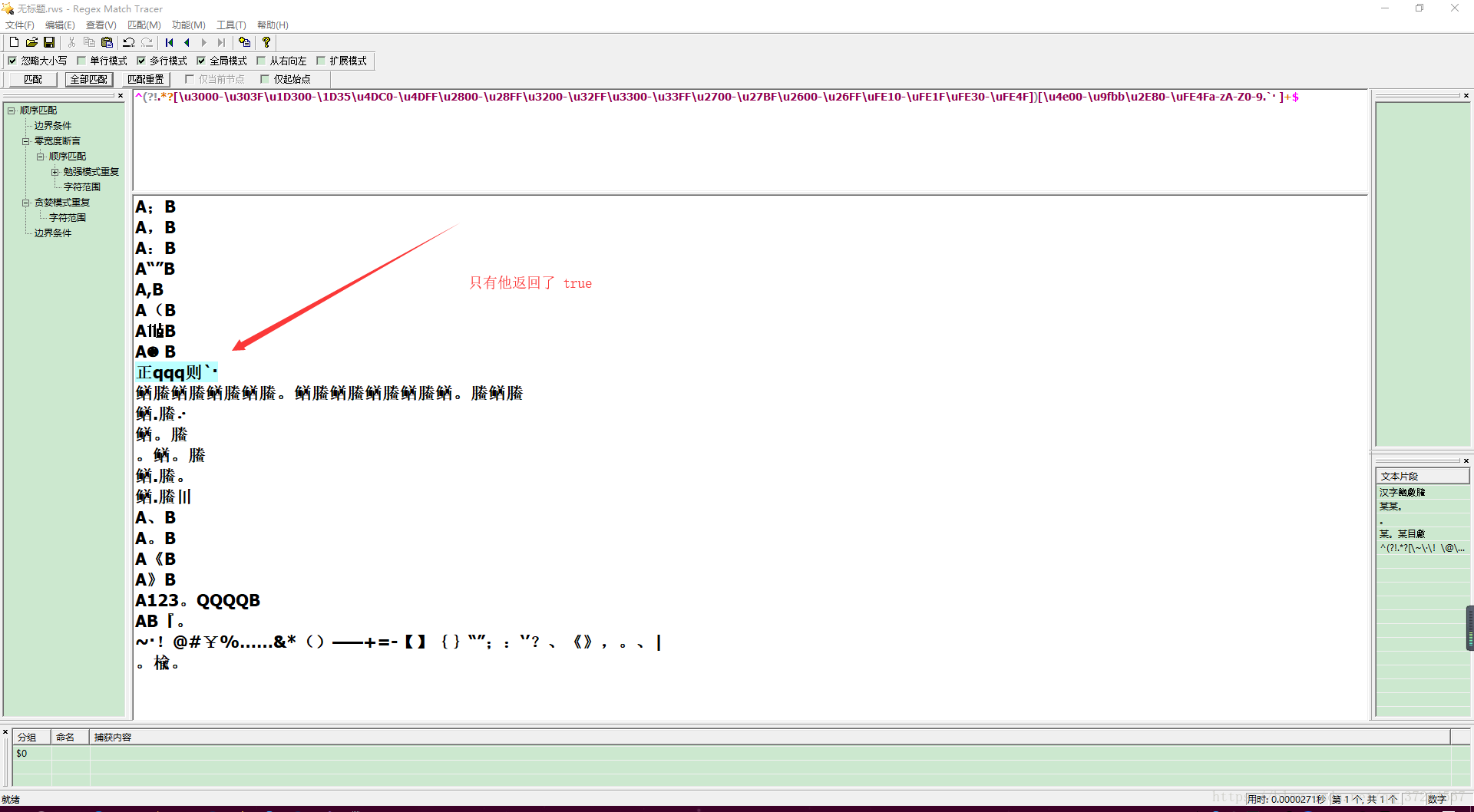Collapse the 贪婪模式重复 tree node

(25, 203)
